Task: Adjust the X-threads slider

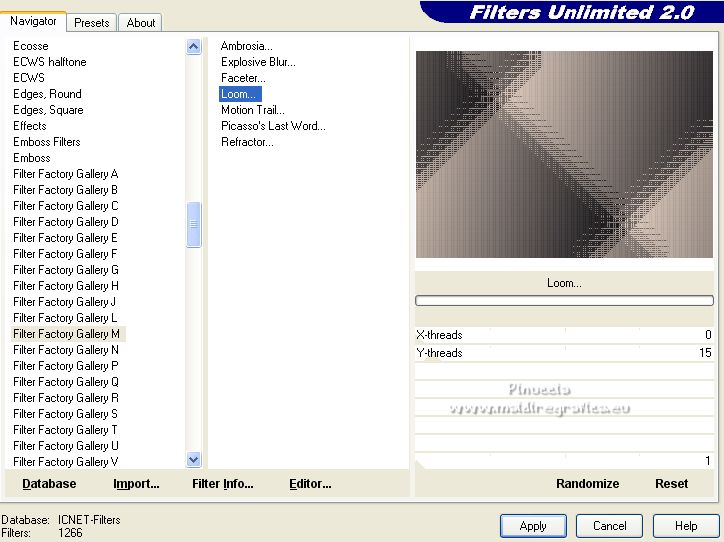Action: point(564,335)
